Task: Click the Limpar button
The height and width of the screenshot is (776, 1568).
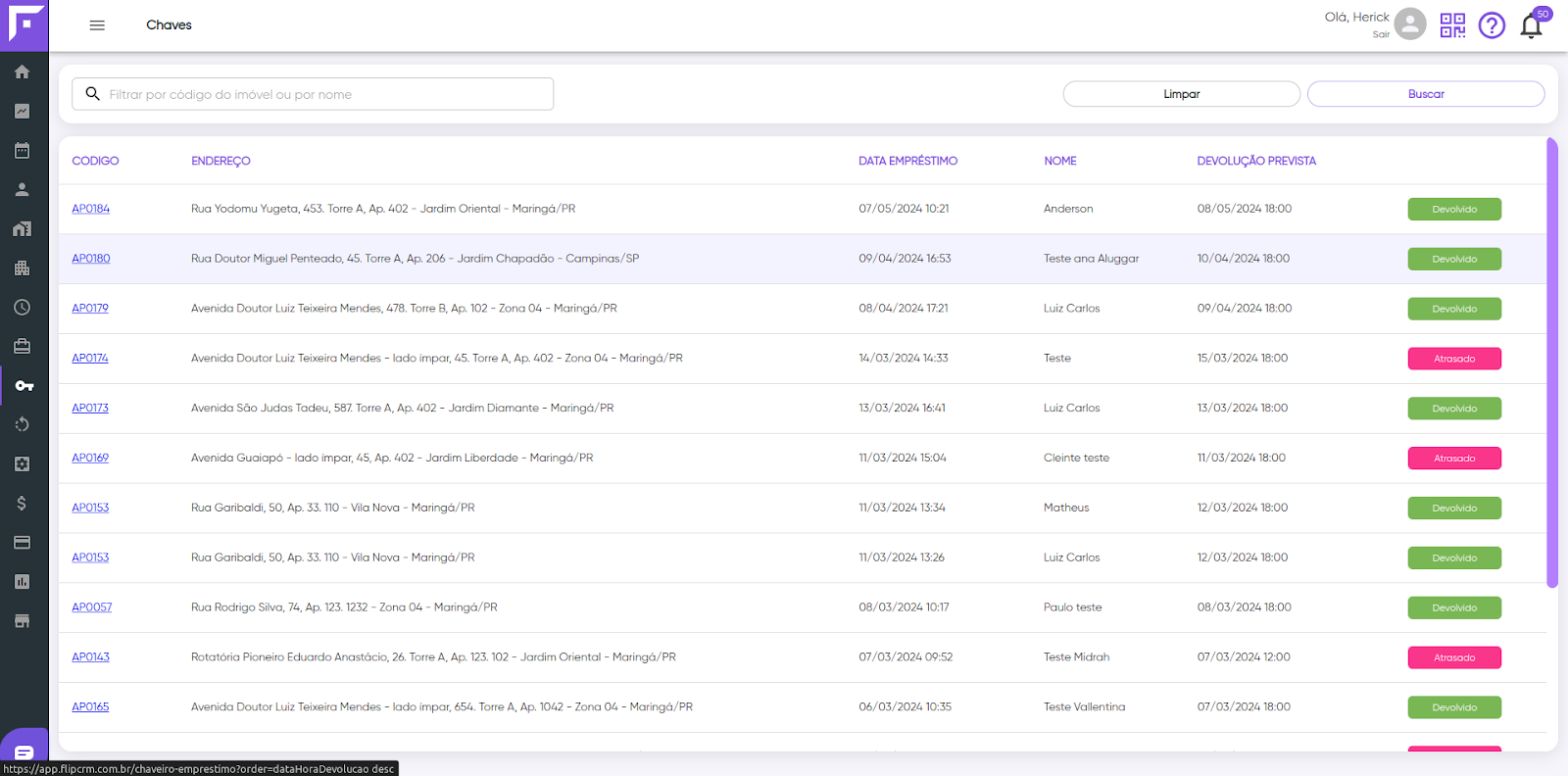Action: coord(1182,94)
